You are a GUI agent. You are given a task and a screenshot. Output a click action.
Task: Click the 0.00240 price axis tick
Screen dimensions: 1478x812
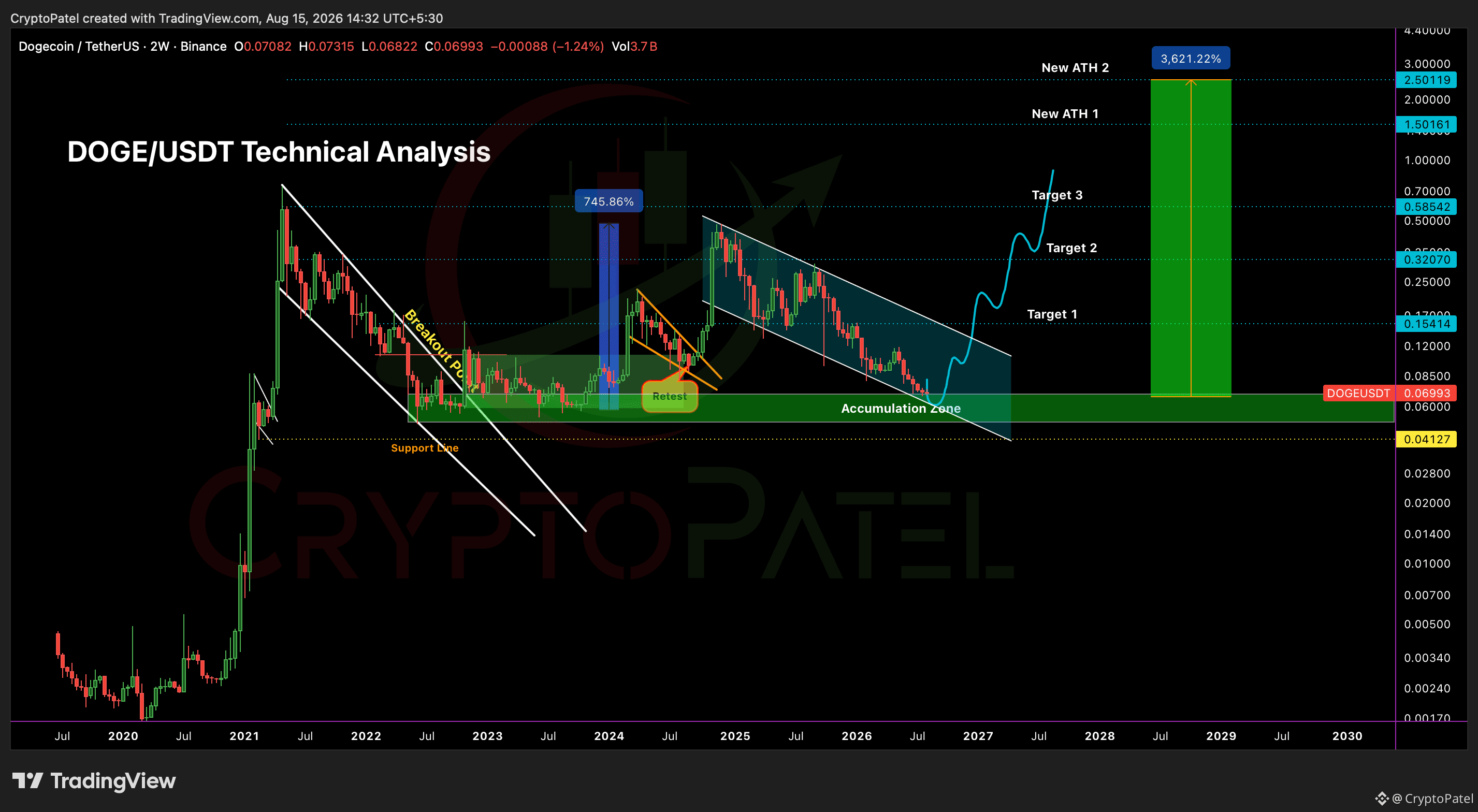point(1427,688)
